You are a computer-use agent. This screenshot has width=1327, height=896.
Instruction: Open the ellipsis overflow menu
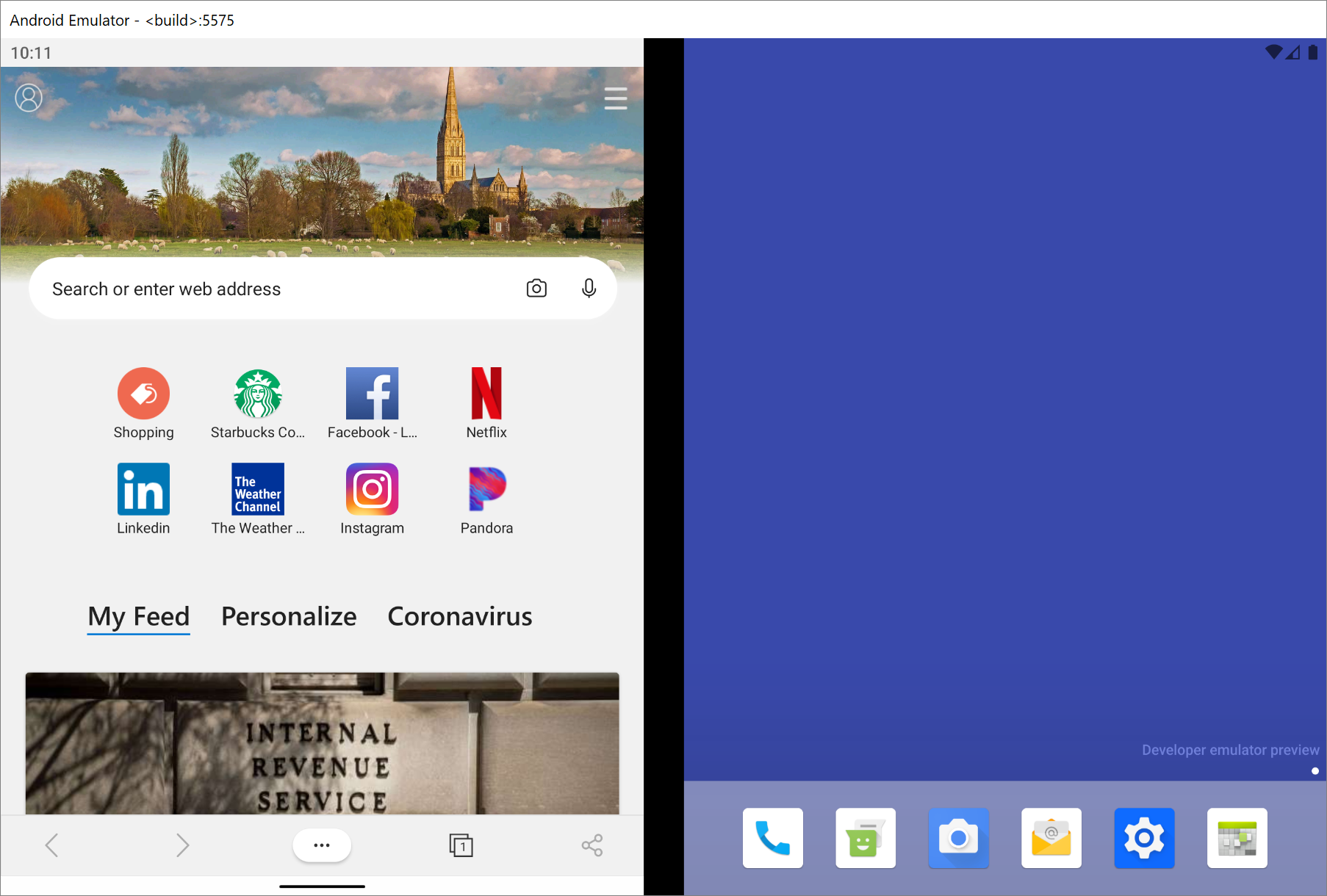(321, 845)
